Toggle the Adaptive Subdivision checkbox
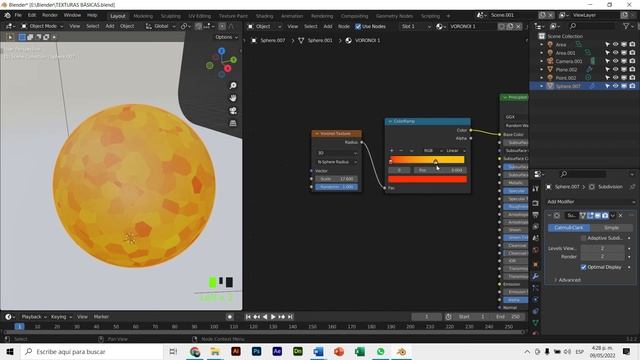This screenshot has height=360, width=640. (583, 238)
